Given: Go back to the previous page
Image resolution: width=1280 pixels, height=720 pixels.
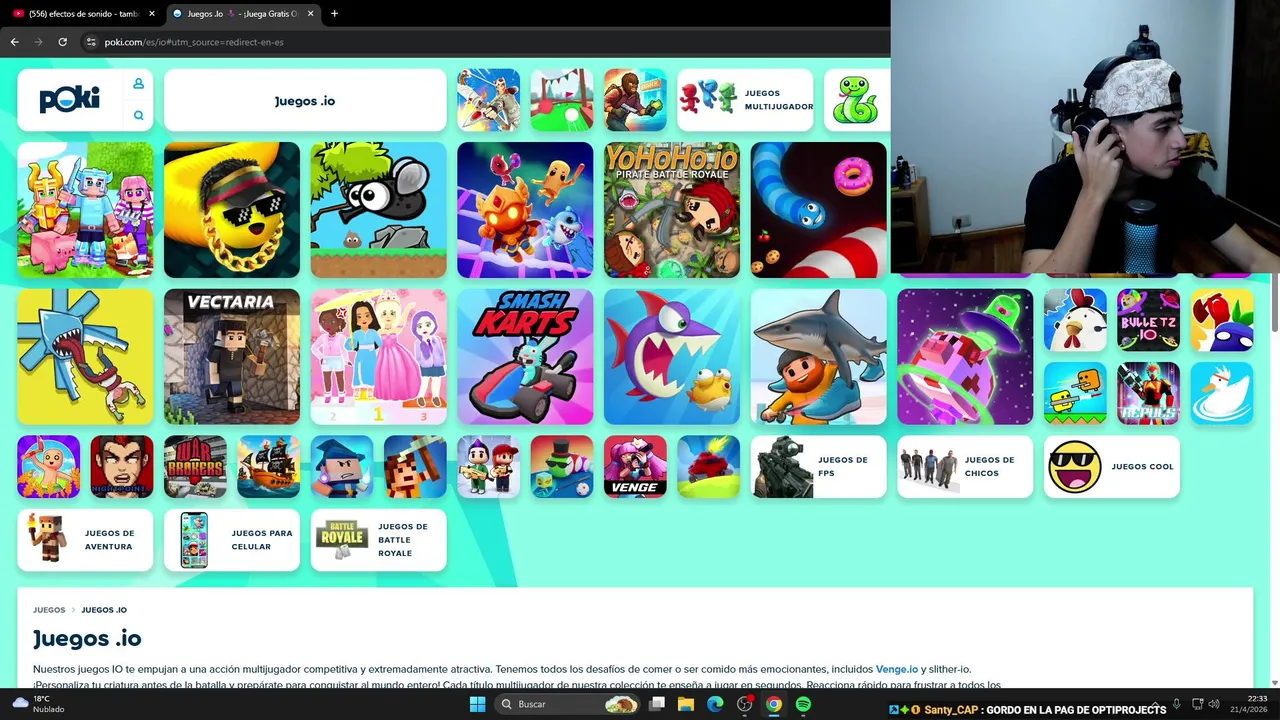Looking at the screenshot, I should (x=14, y=42).
